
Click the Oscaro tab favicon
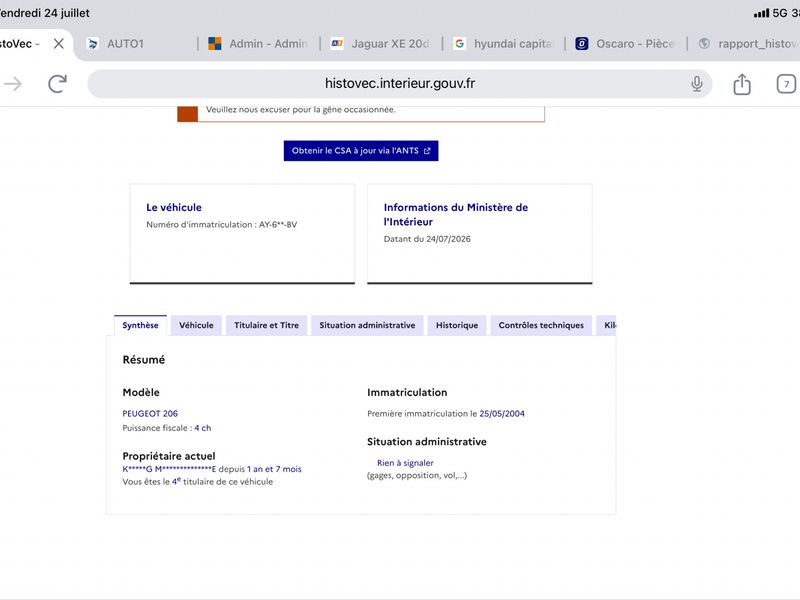click(x=582, y=44)
